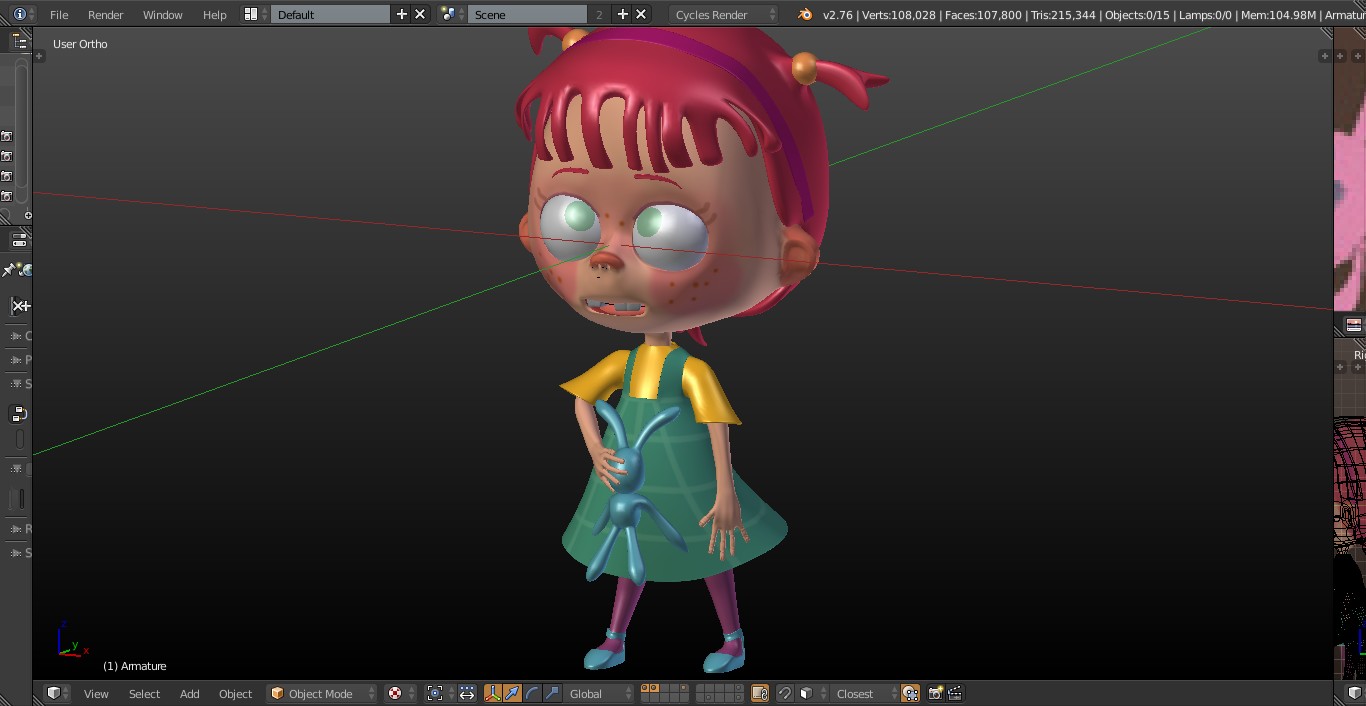1366x706 pixels.
Task: Open the snap element type selector
Action: pos(813,693)
